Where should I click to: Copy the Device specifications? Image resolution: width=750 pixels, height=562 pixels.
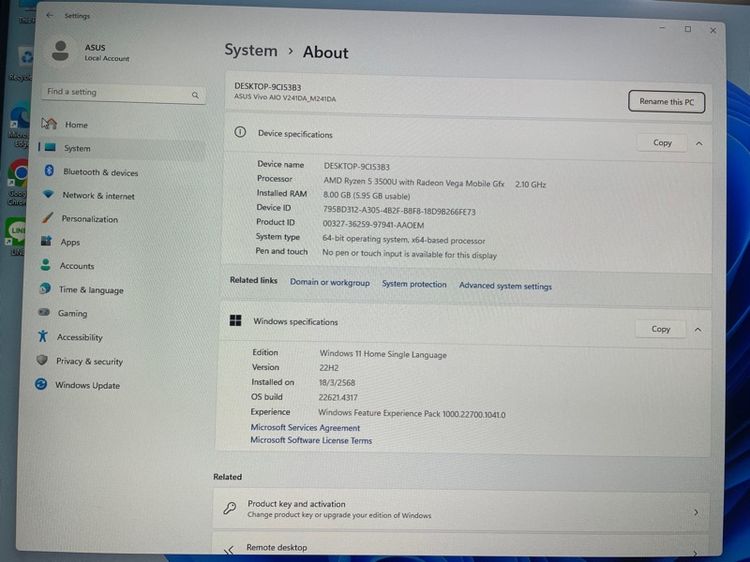click(662, 143)
